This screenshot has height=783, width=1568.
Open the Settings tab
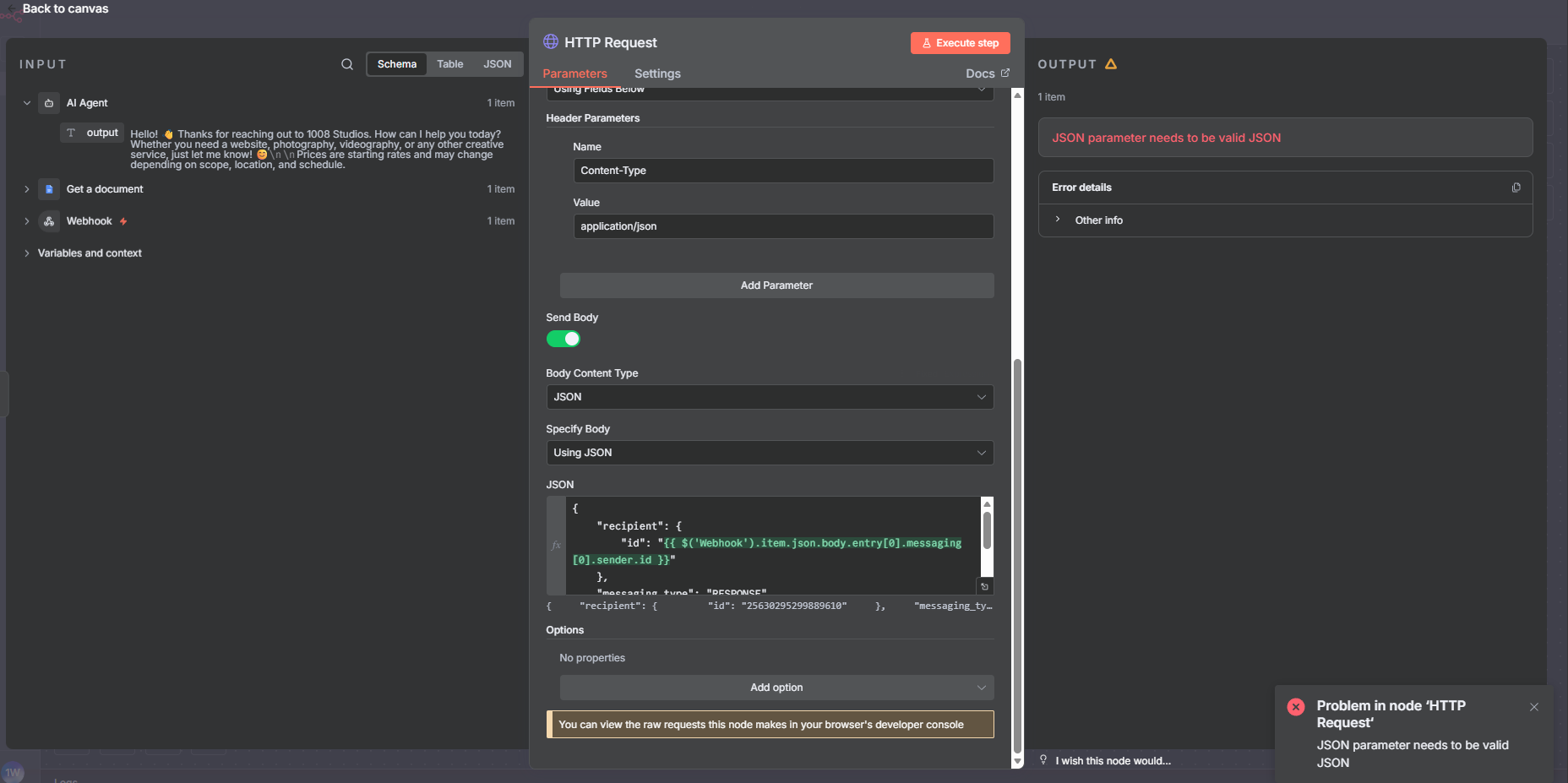tap(657, 73)
